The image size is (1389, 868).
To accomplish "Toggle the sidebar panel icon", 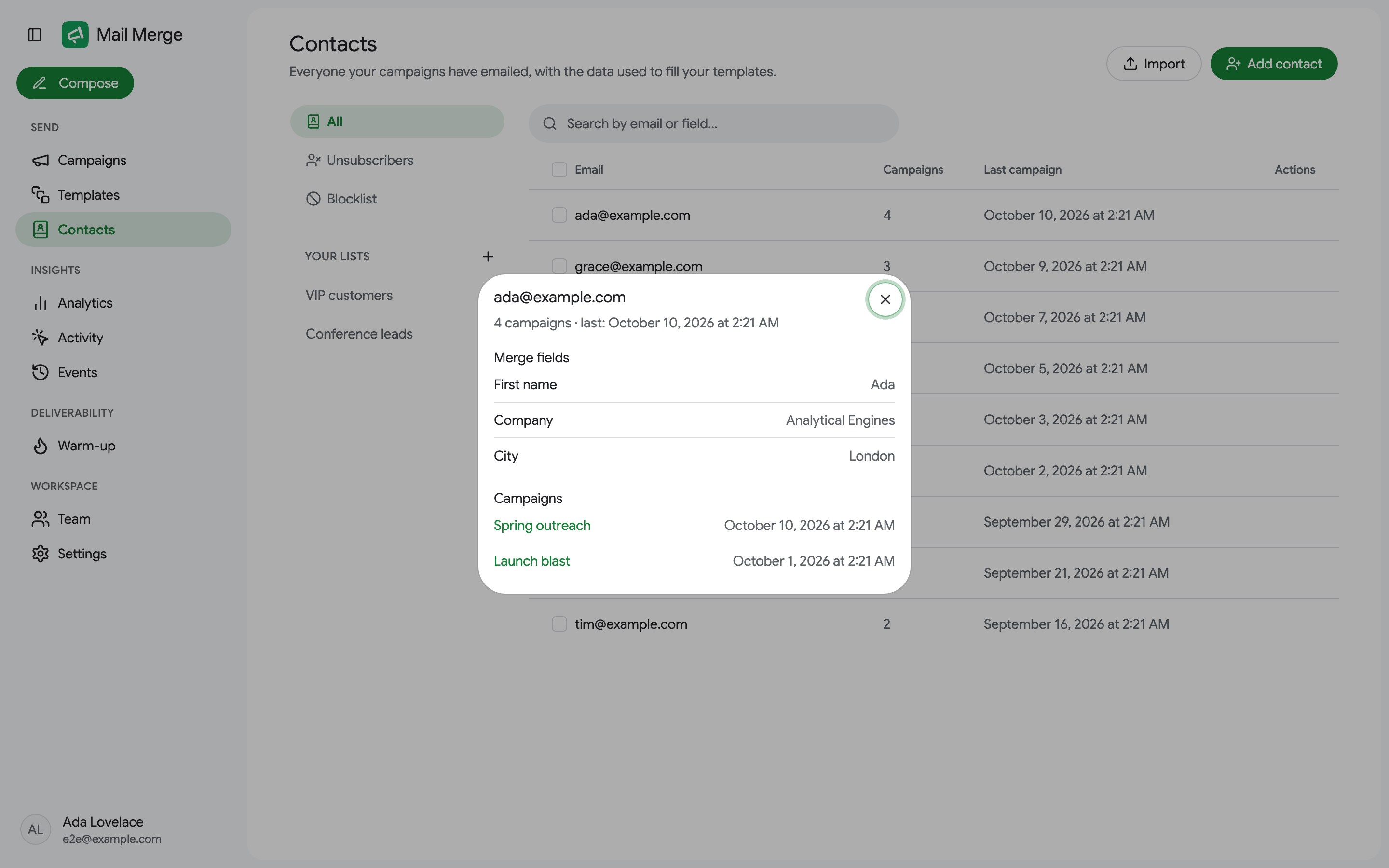I will [x=35, y=34].
